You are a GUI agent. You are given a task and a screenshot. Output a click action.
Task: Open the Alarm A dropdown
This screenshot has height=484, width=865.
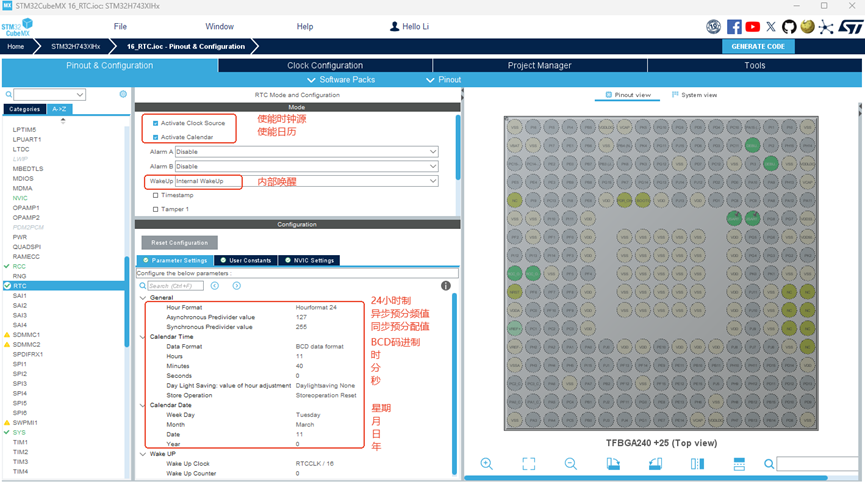pyautogui.click(x=307, y=151)
